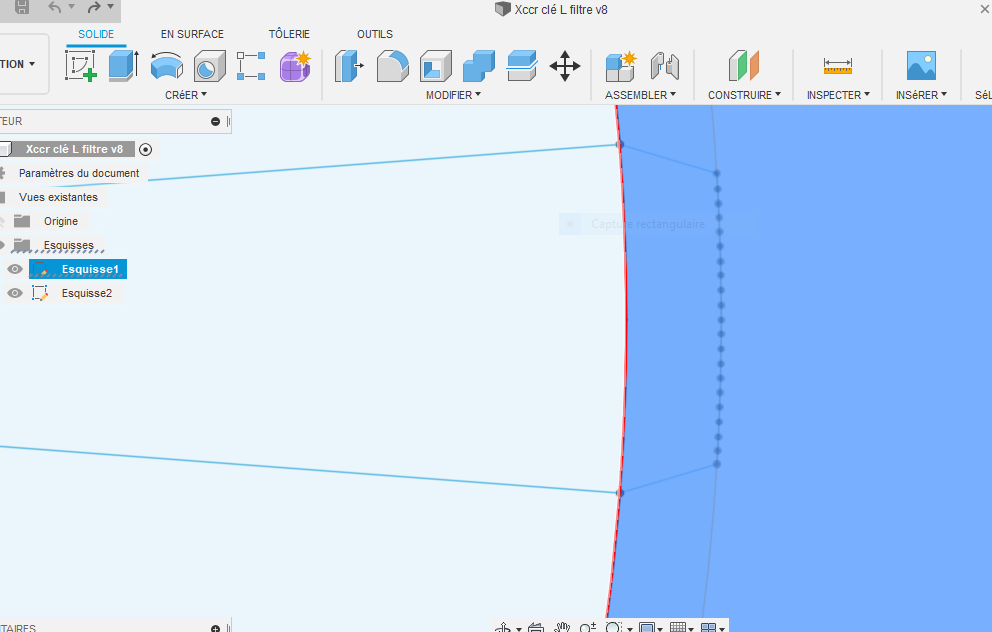Select the New Component tool

(x=620, y=66)
